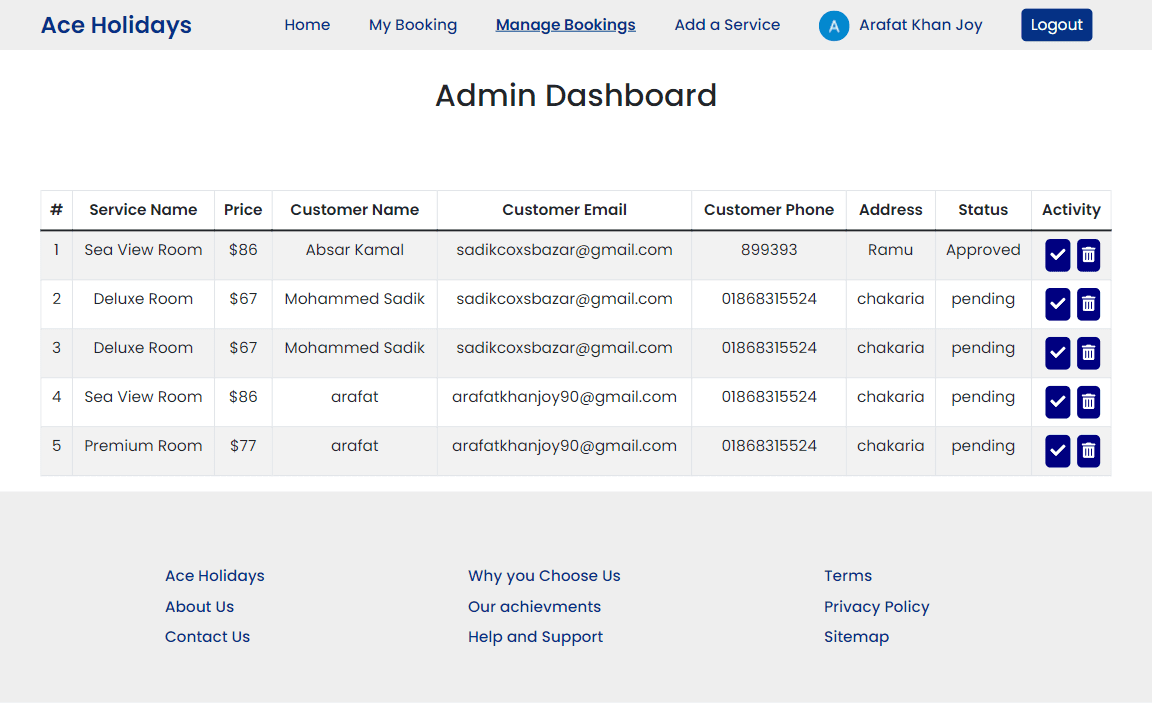The height and width of the screenshot is (703, 1152).
Task: Click the user avatar circle icon
Action: point(833,26)
